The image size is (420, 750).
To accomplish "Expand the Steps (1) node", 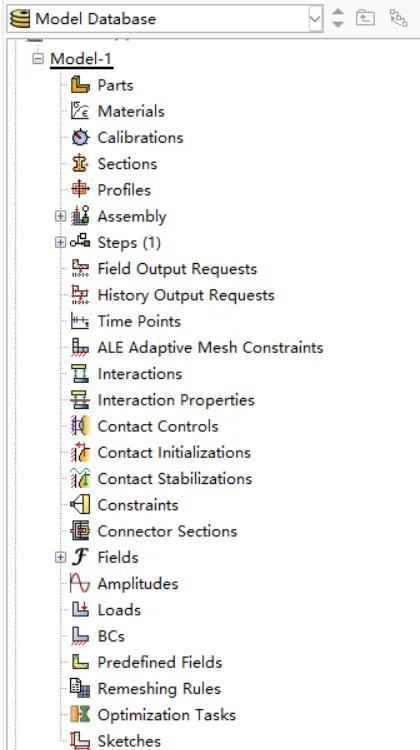I will [x=60, y=243].
